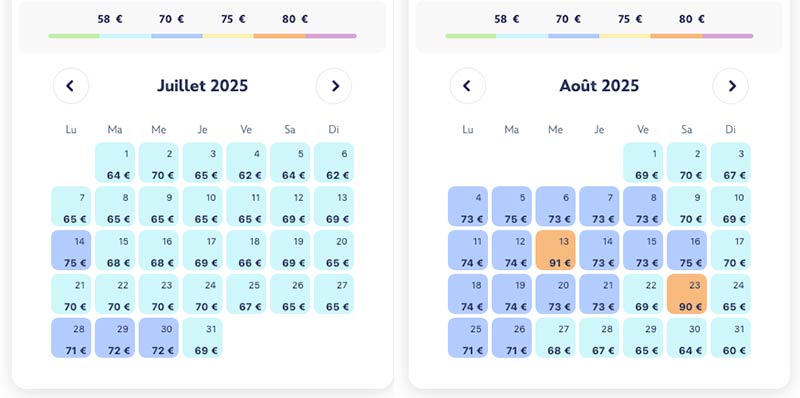Click previous month arrow beside Août 2025
The height and width of the screenshot is (398, 800).
point(467,86)
